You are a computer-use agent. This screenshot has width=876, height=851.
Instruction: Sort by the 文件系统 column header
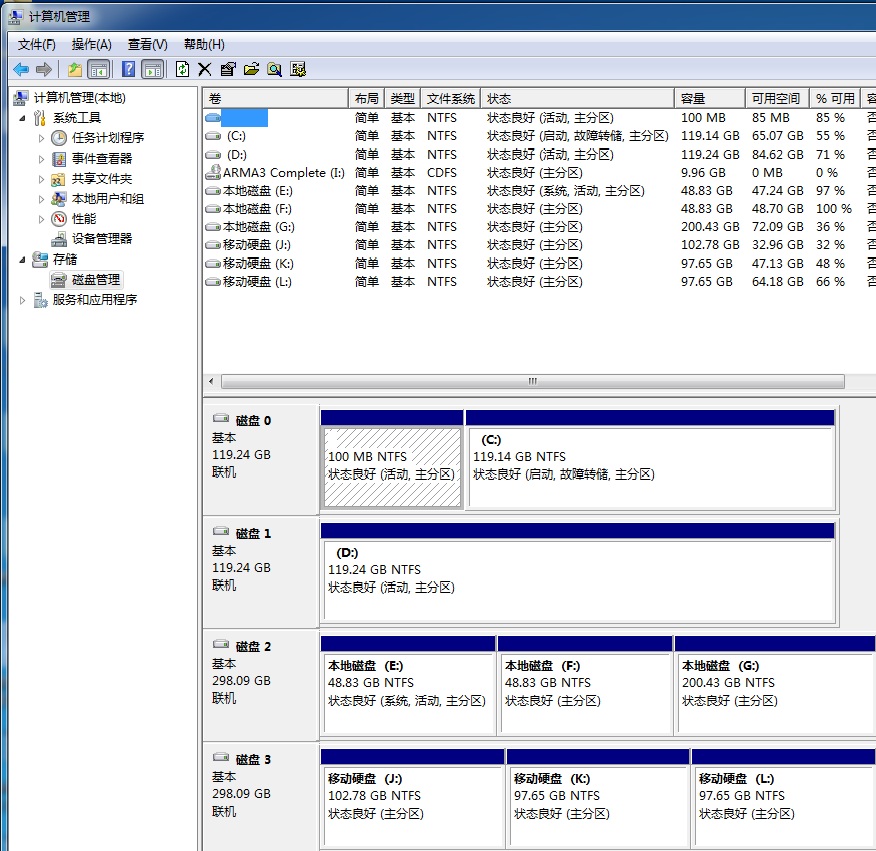point(451,98)
